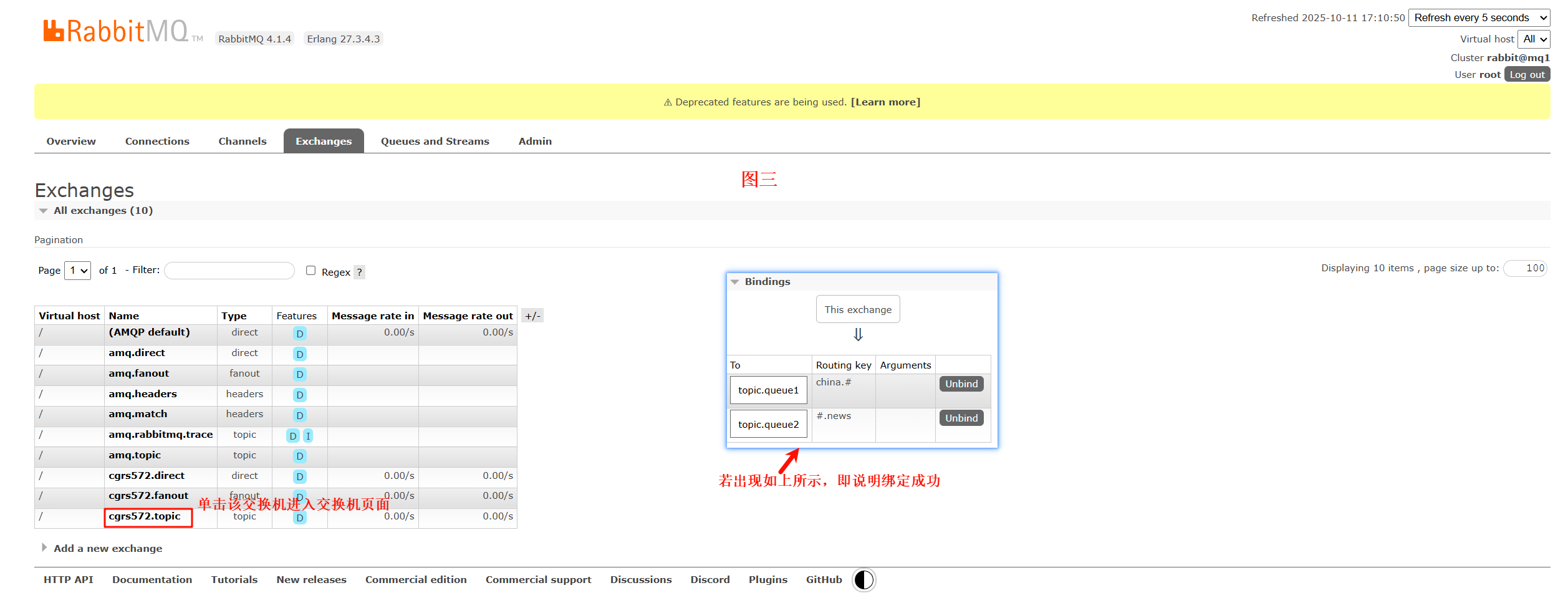The width and height of the screenshot is (1568, 603).
Task: Open the Virtual host dropdown
Action: [1534, 39]
